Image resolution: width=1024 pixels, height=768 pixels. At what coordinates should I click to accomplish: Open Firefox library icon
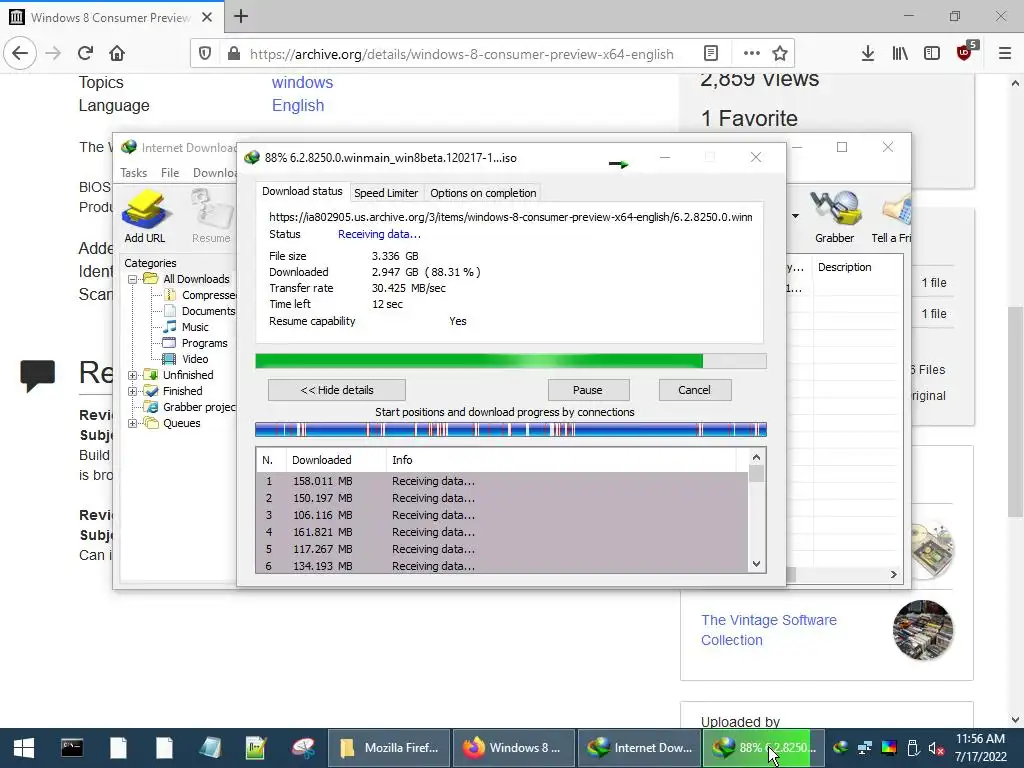tap(900, 54)
